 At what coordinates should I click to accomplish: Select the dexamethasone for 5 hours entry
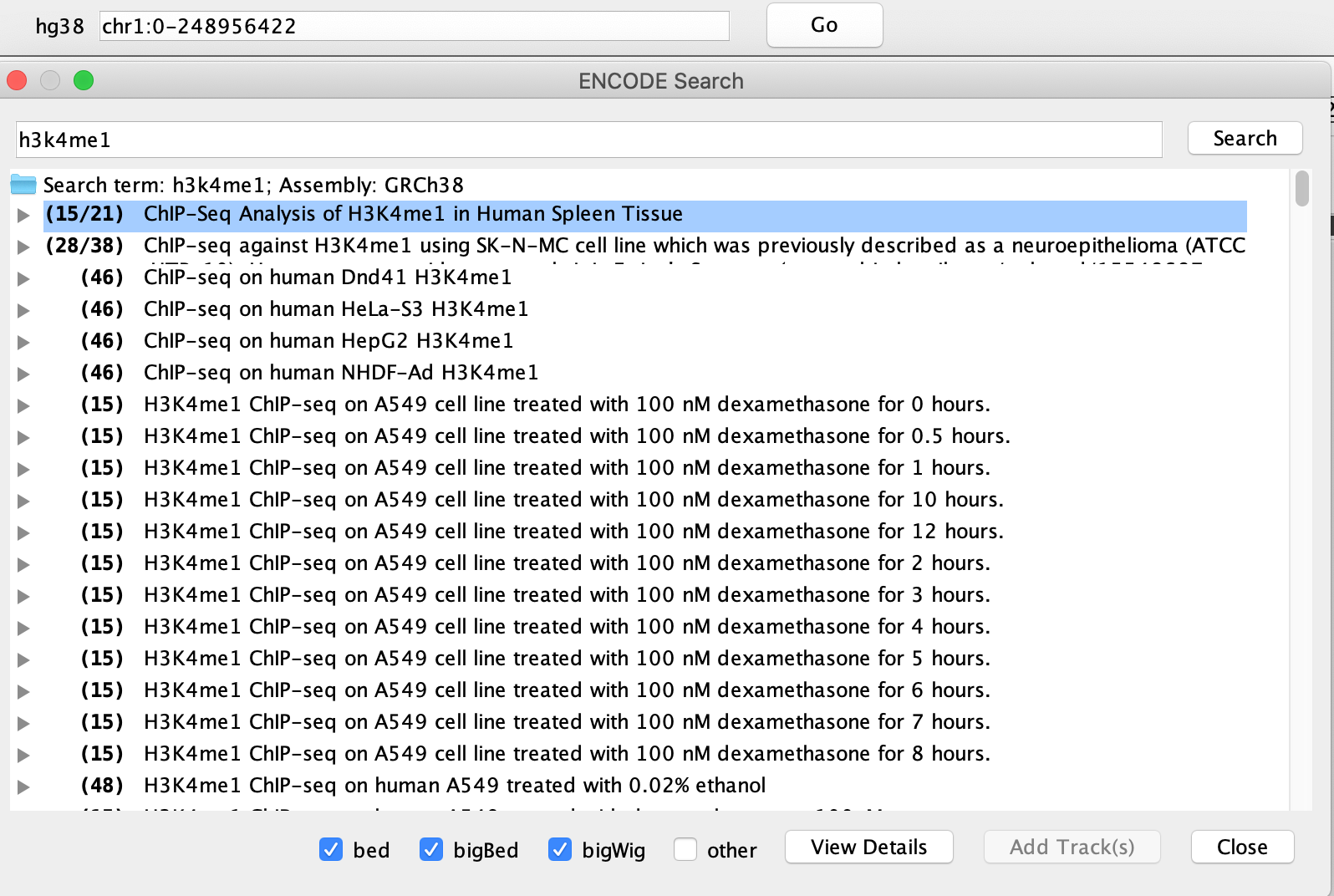tap(567, 659)
